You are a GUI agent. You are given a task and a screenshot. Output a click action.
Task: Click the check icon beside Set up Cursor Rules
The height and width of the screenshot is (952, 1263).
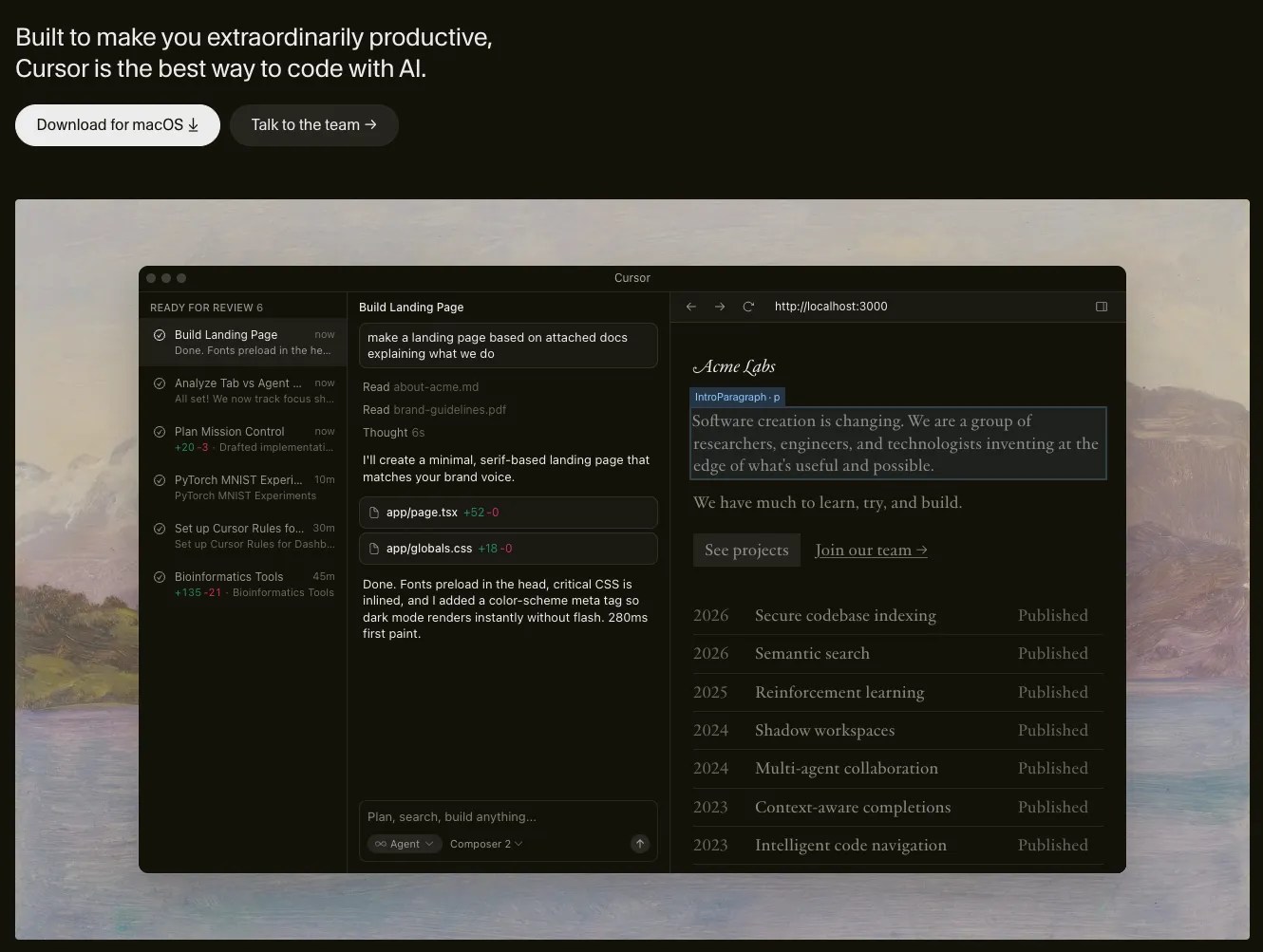(160, 529)
